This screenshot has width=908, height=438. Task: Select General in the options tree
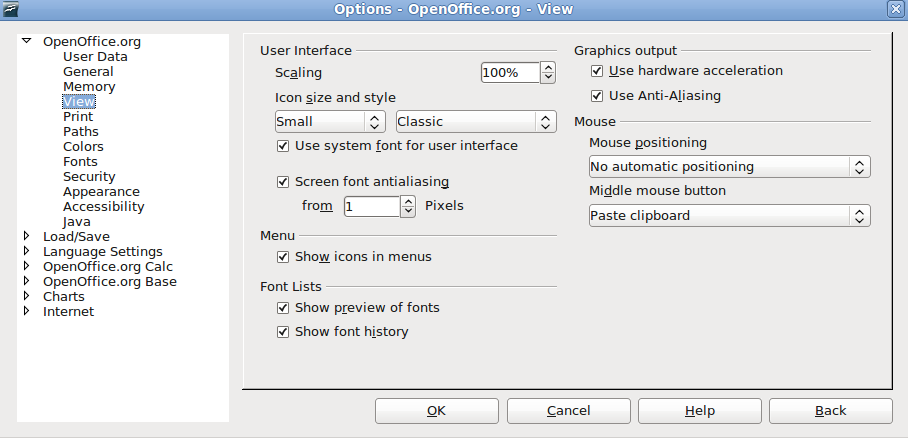point(88,72)
